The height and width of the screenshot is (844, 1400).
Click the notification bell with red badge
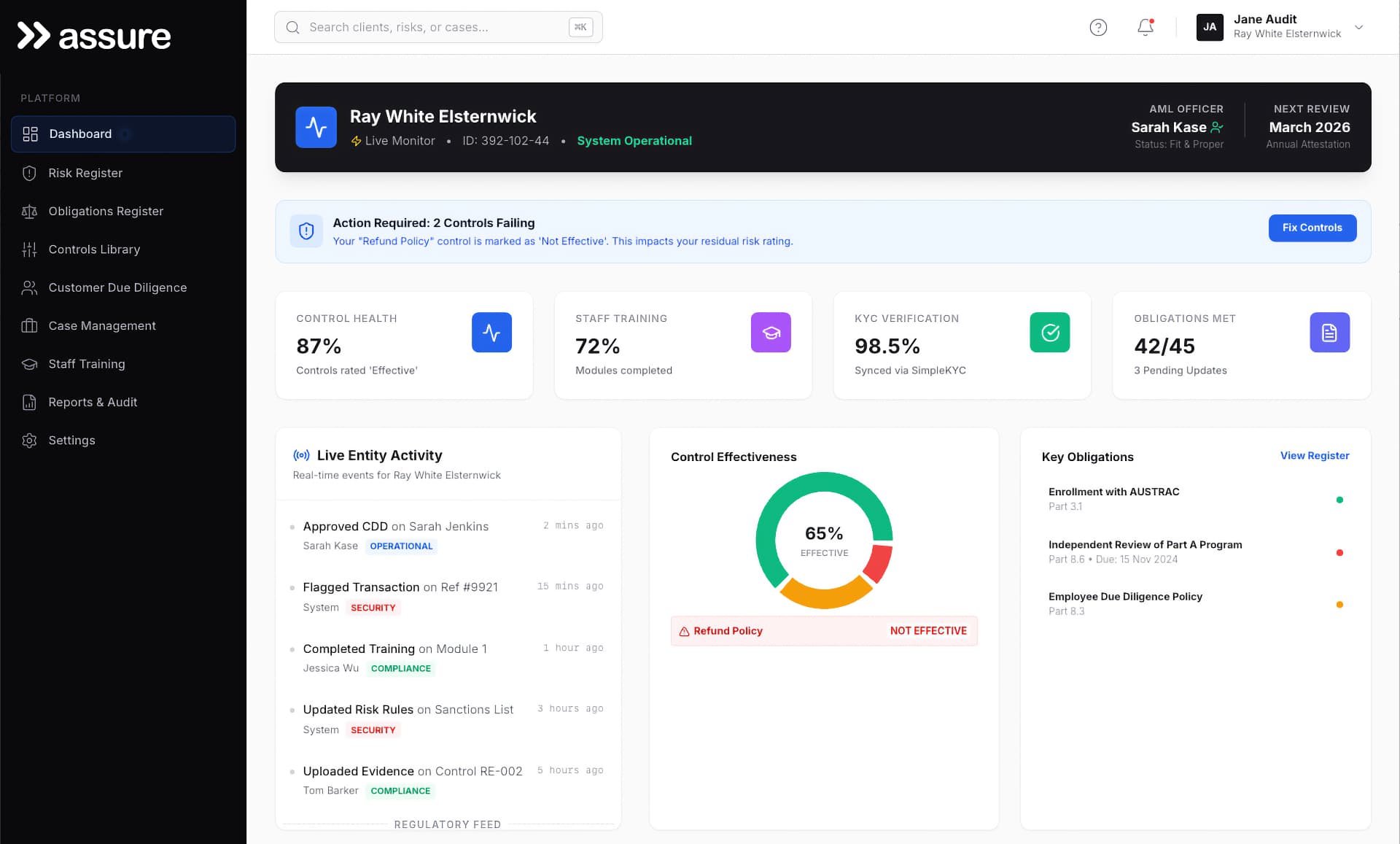coord(1144,27)
